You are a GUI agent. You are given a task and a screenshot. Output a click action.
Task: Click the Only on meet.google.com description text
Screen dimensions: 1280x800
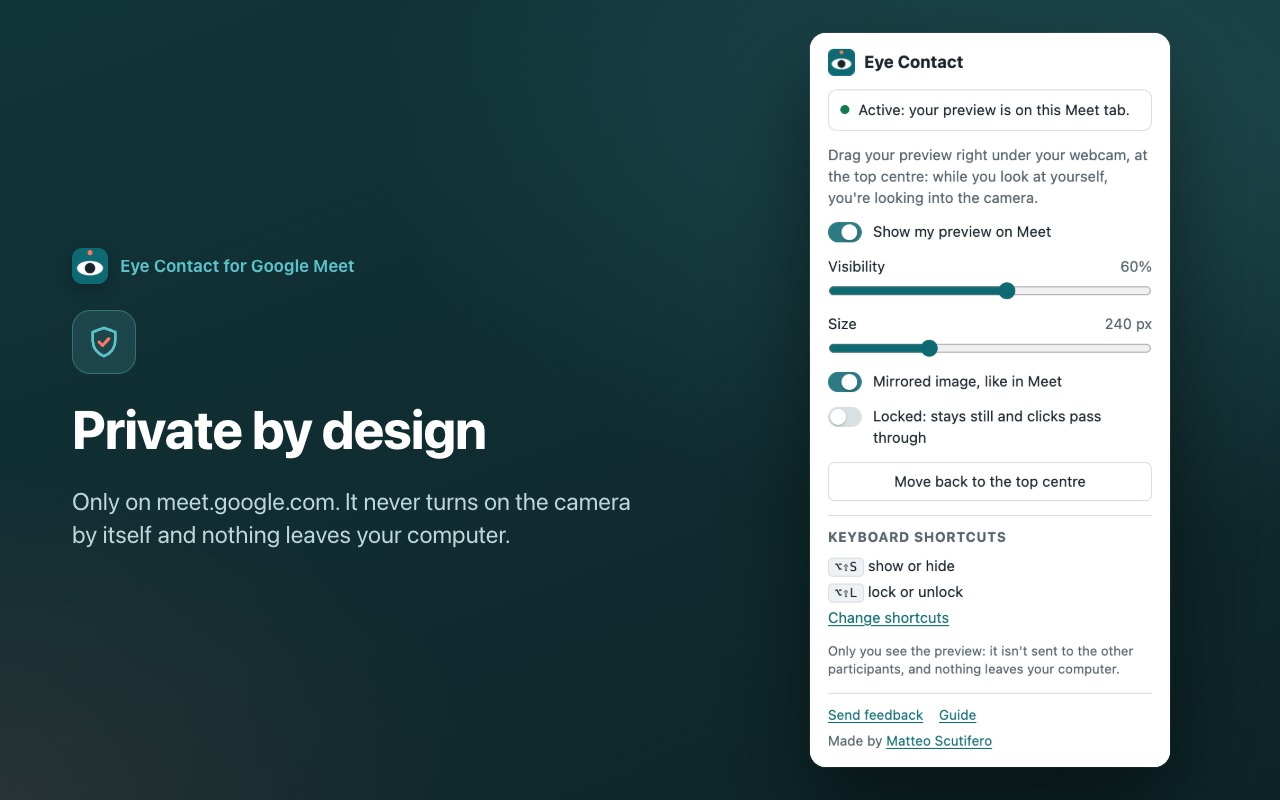(351, 518)
